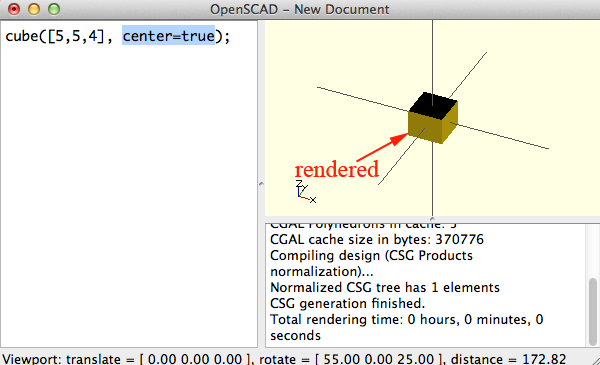600x365 pixels.
Task: Click the console scrollbar thumb
Action: point(592,311)
